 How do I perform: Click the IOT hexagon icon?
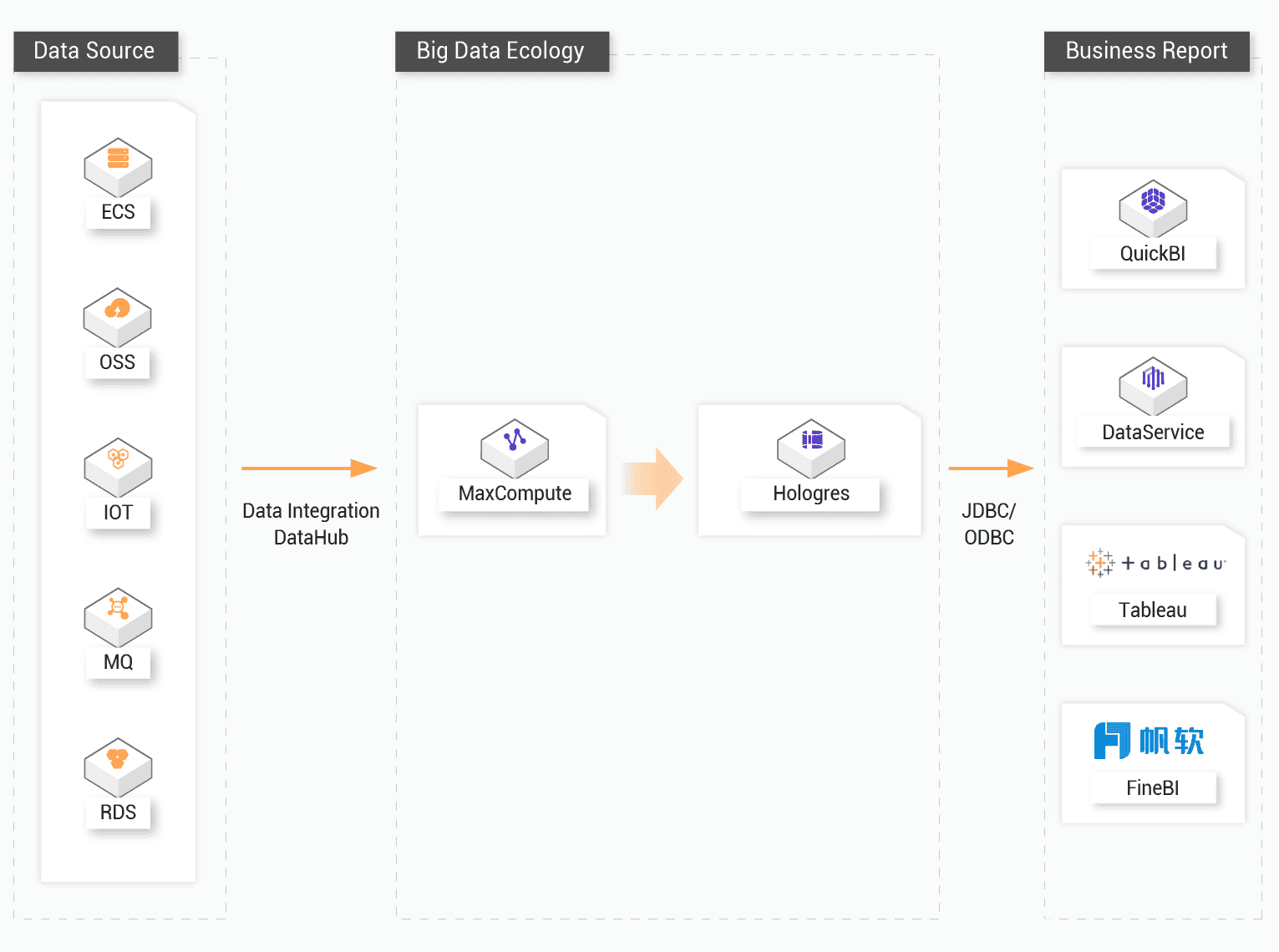(x=118, y=465)
